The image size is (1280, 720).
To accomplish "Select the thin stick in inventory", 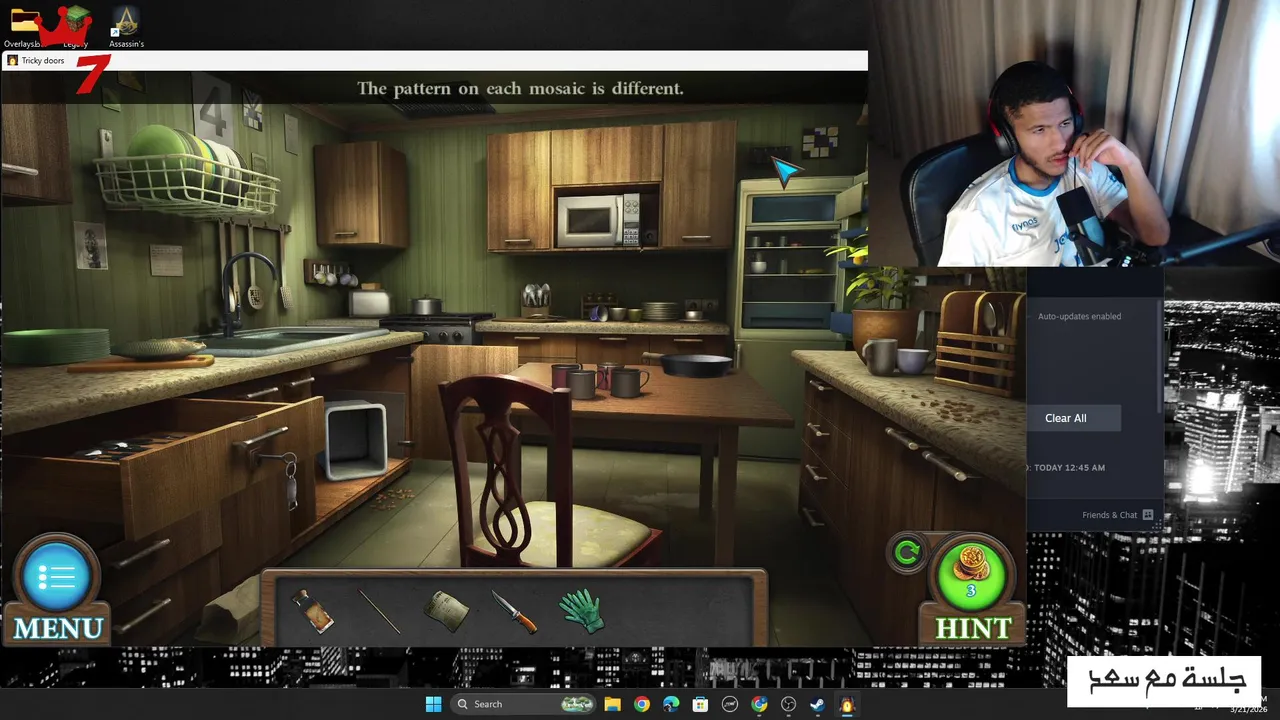I will 380,611.
